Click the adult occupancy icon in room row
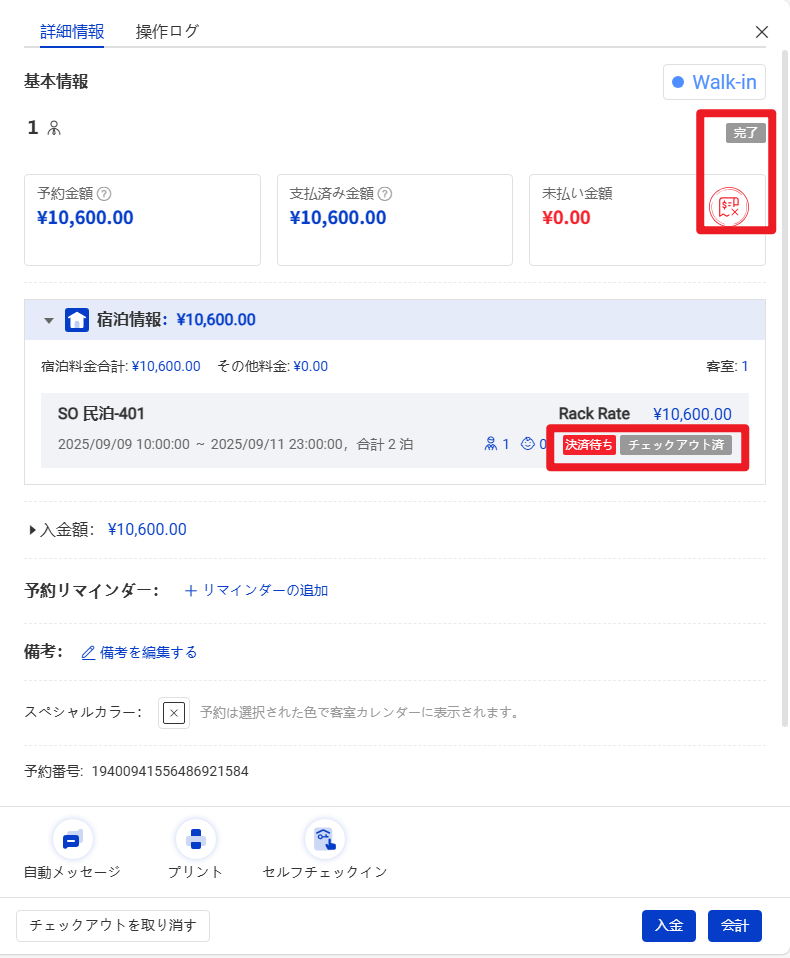 pos(490,444)
